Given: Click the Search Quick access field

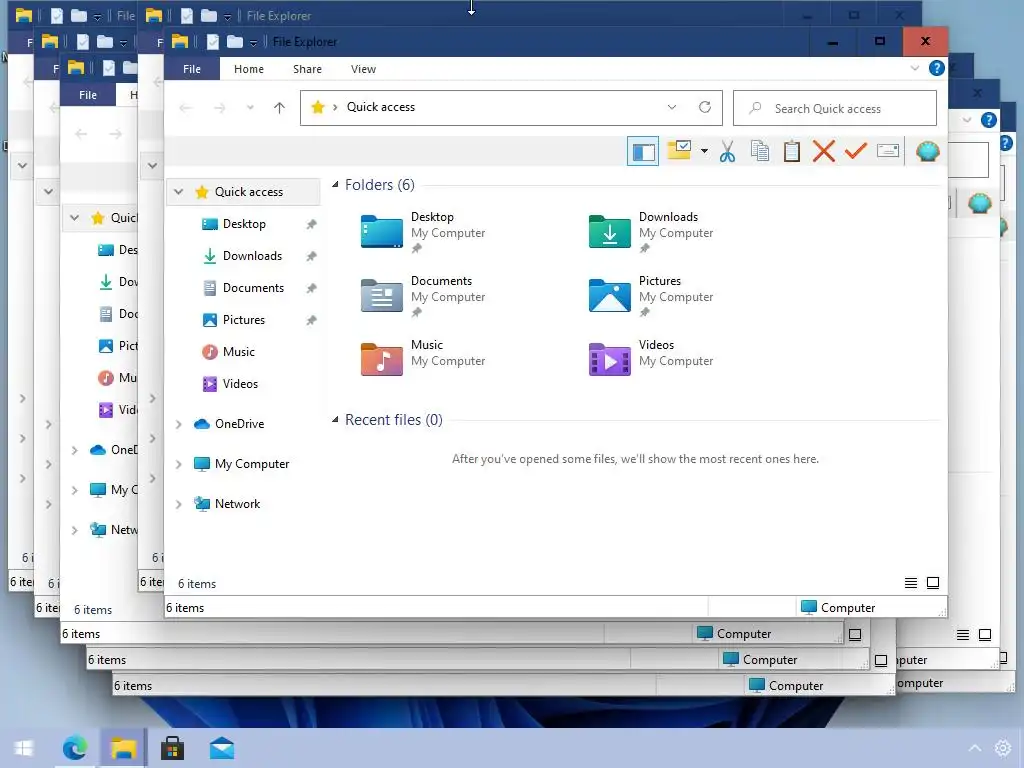Looking at the screenshot, I should point(835,108).
